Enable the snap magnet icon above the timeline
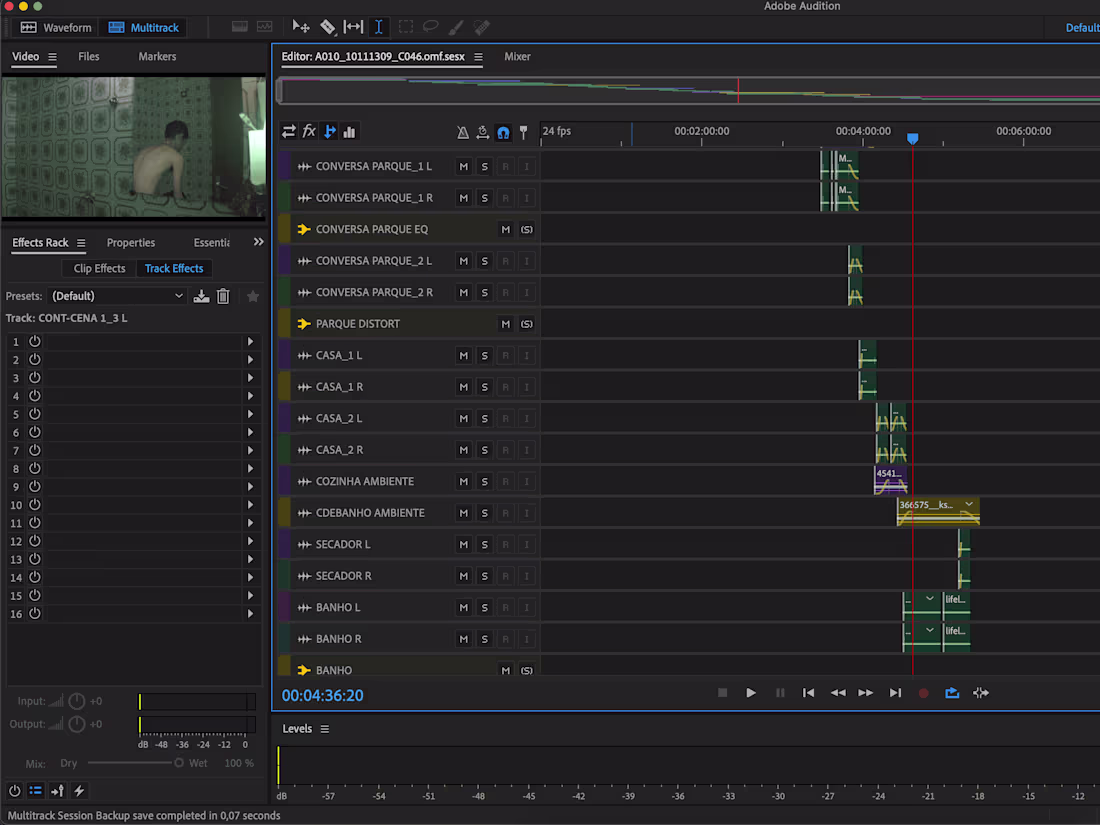The image size is (1100, 825). [503, 132]
